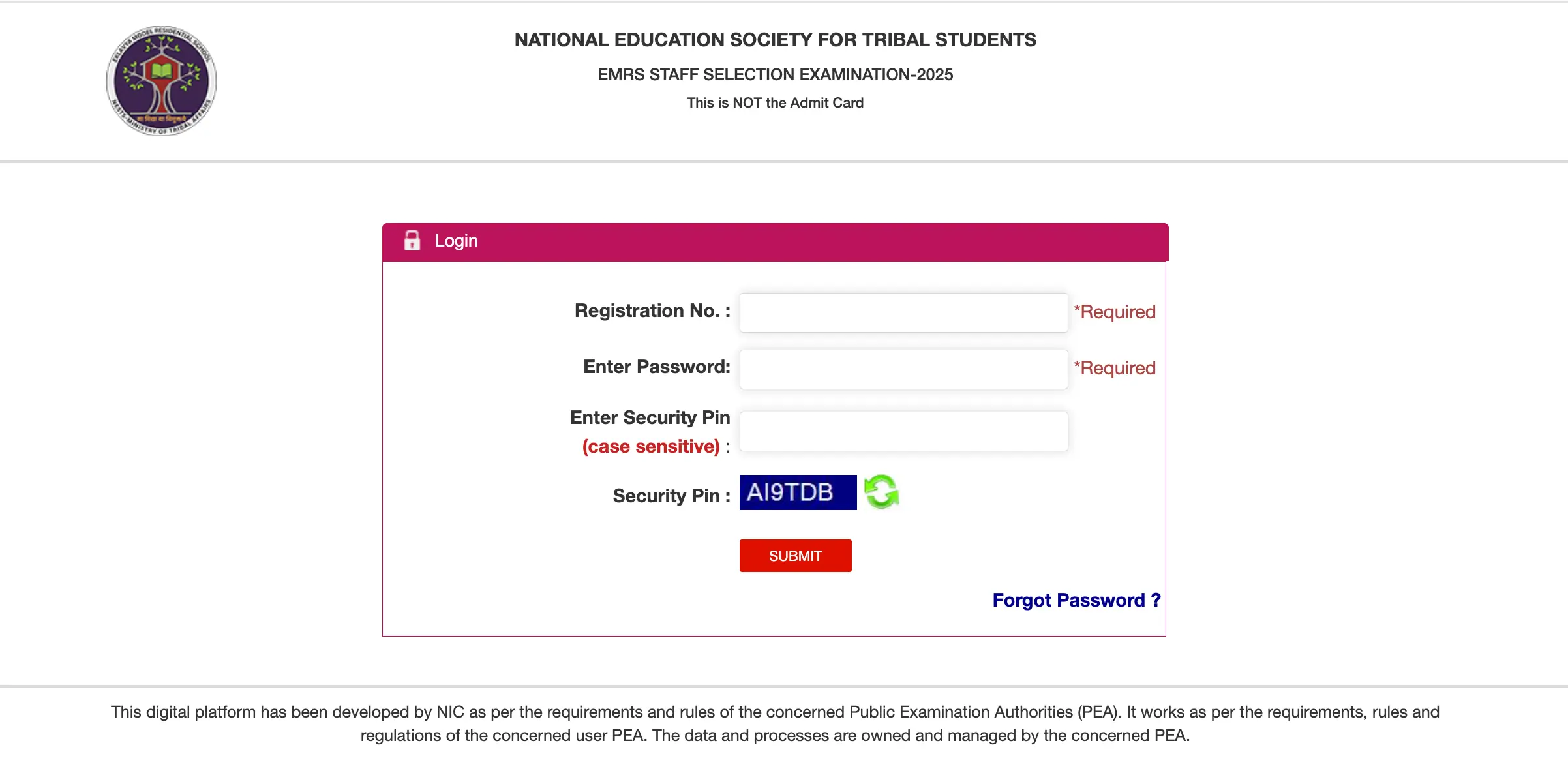Image resolution: width=1568 pixels, height=771 pixels.
Task: Click the Enter Security Pin label
Action: (x=650, y=417)
